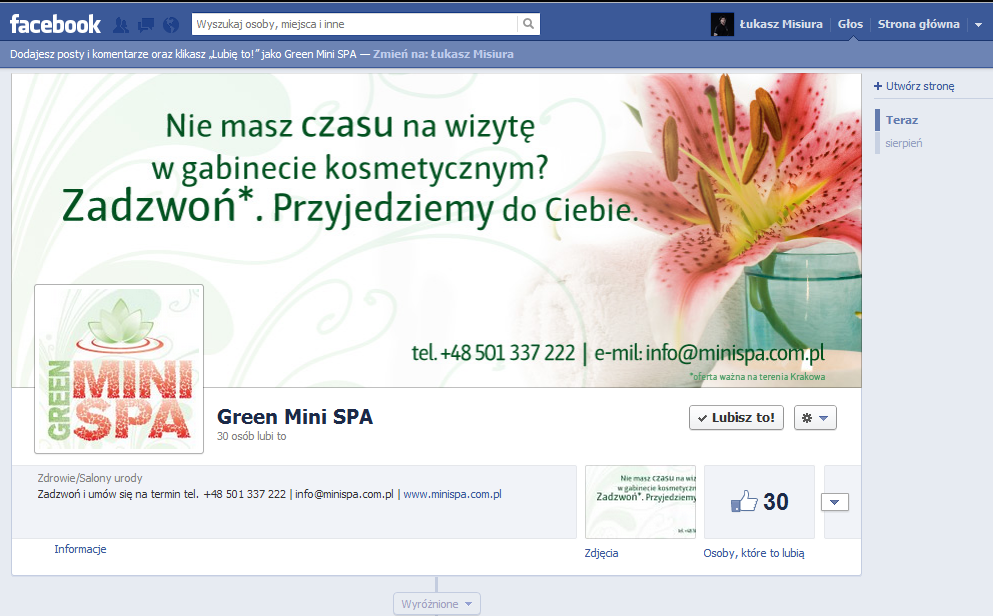Click the Green Mini SPA page title
The height and width of the screenshot is (616, 993).
(295, 417)
